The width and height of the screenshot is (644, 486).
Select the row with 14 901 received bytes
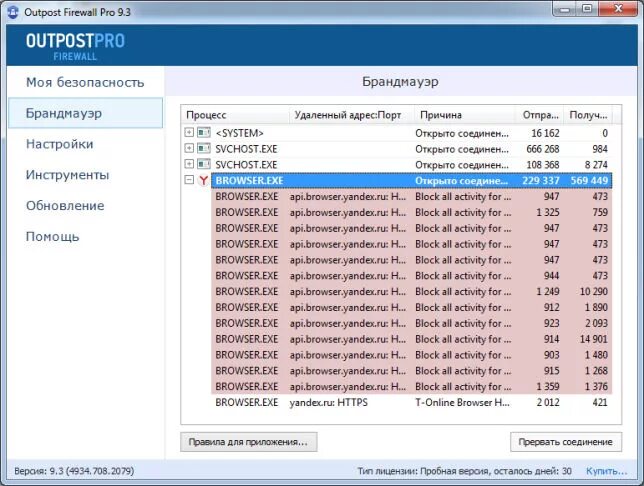[x=412, y=339]
